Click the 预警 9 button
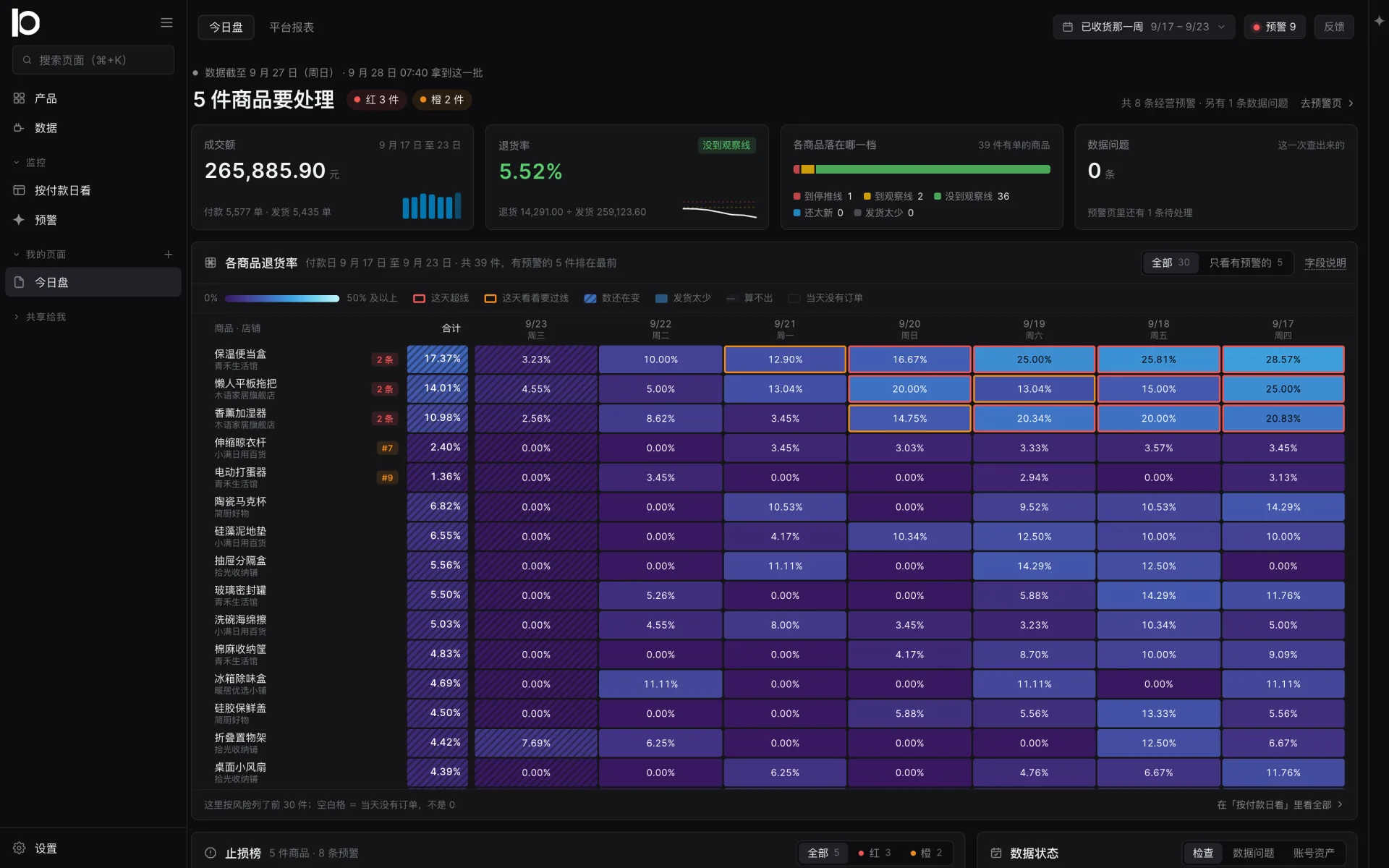The image size is (1389, 868). 1275,27
